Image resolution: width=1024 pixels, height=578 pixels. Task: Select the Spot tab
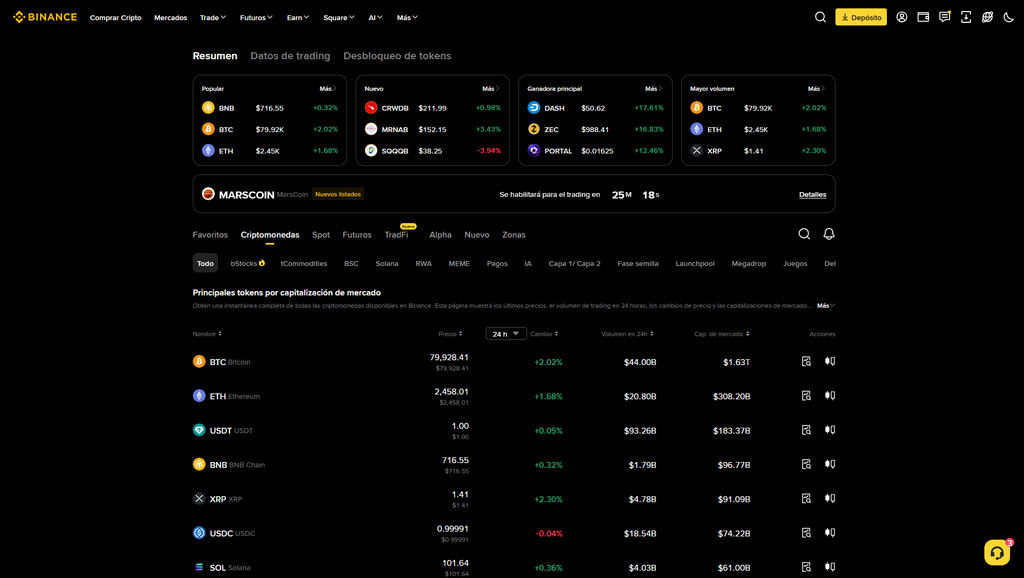point(321,234)
